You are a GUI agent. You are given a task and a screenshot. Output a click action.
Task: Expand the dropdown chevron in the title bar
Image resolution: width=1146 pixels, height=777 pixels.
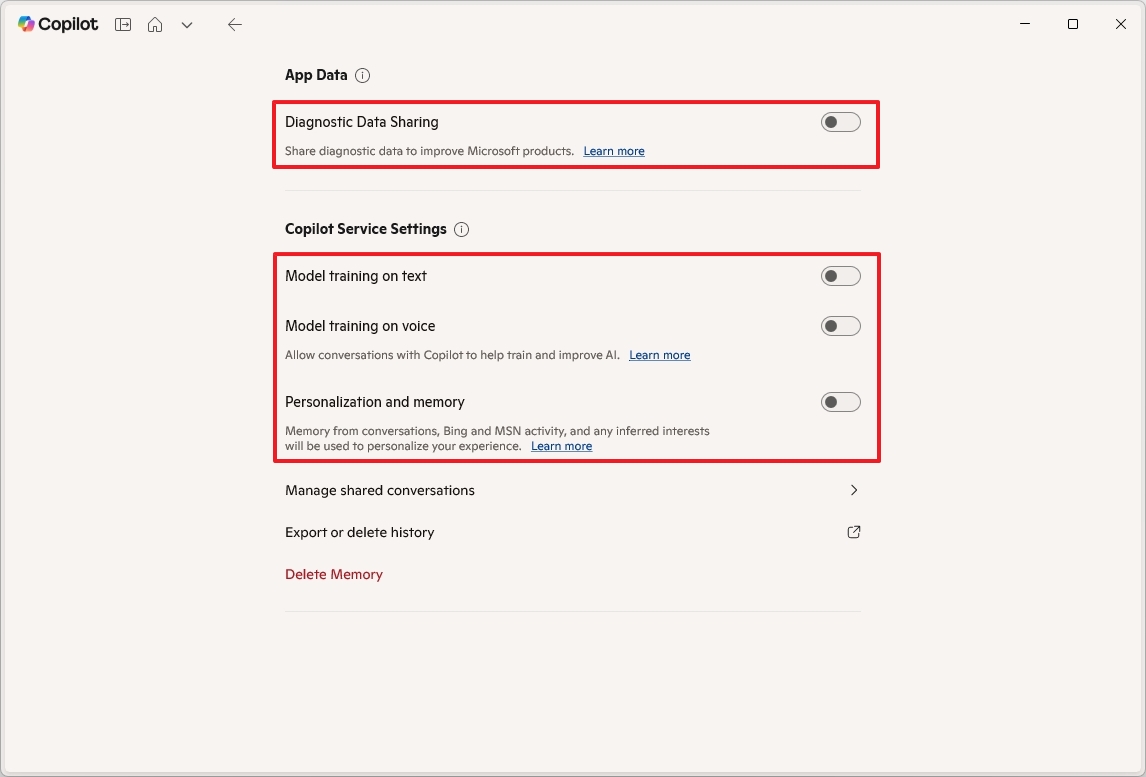[x=186, y=24]
